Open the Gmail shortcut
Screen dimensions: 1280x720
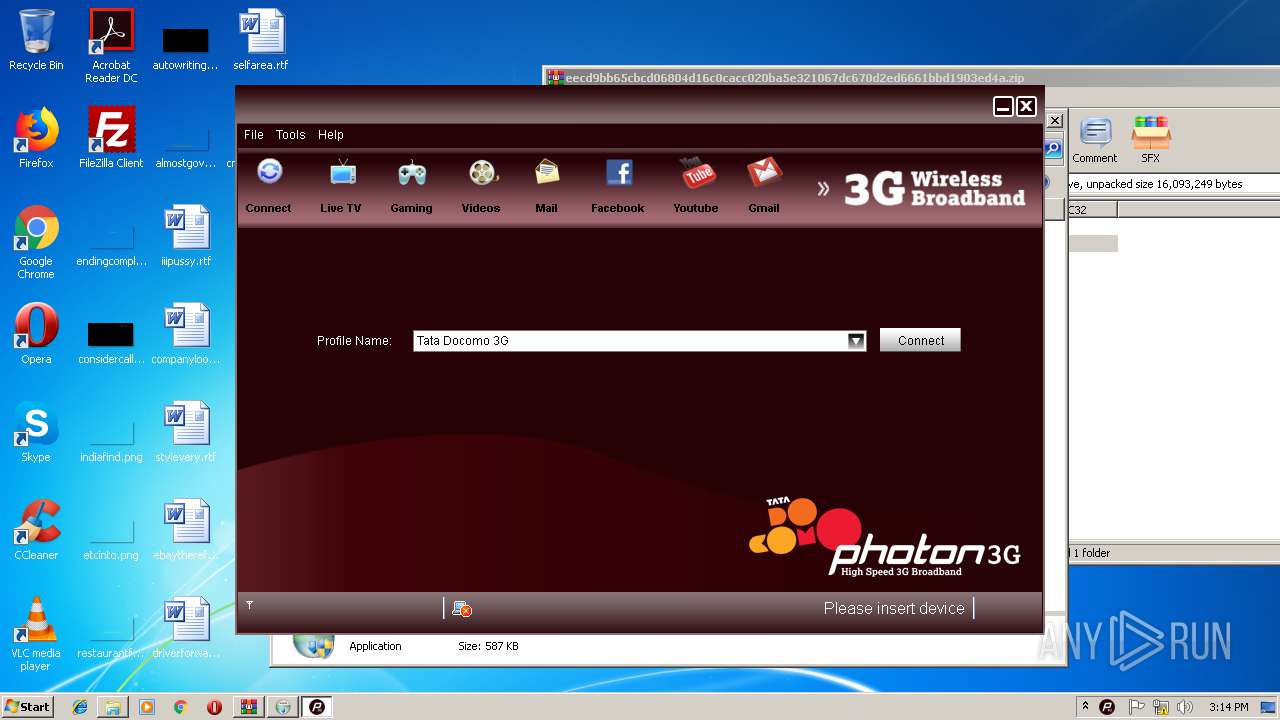point(764,173)
